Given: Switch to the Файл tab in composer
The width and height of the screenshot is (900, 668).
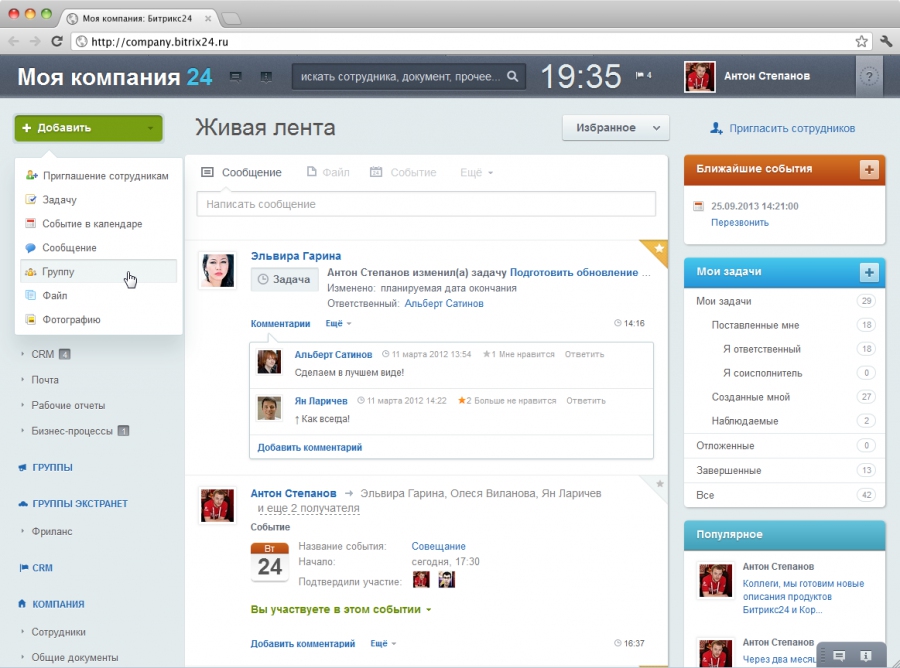Looking at the screenshot, I should (328, 172).
